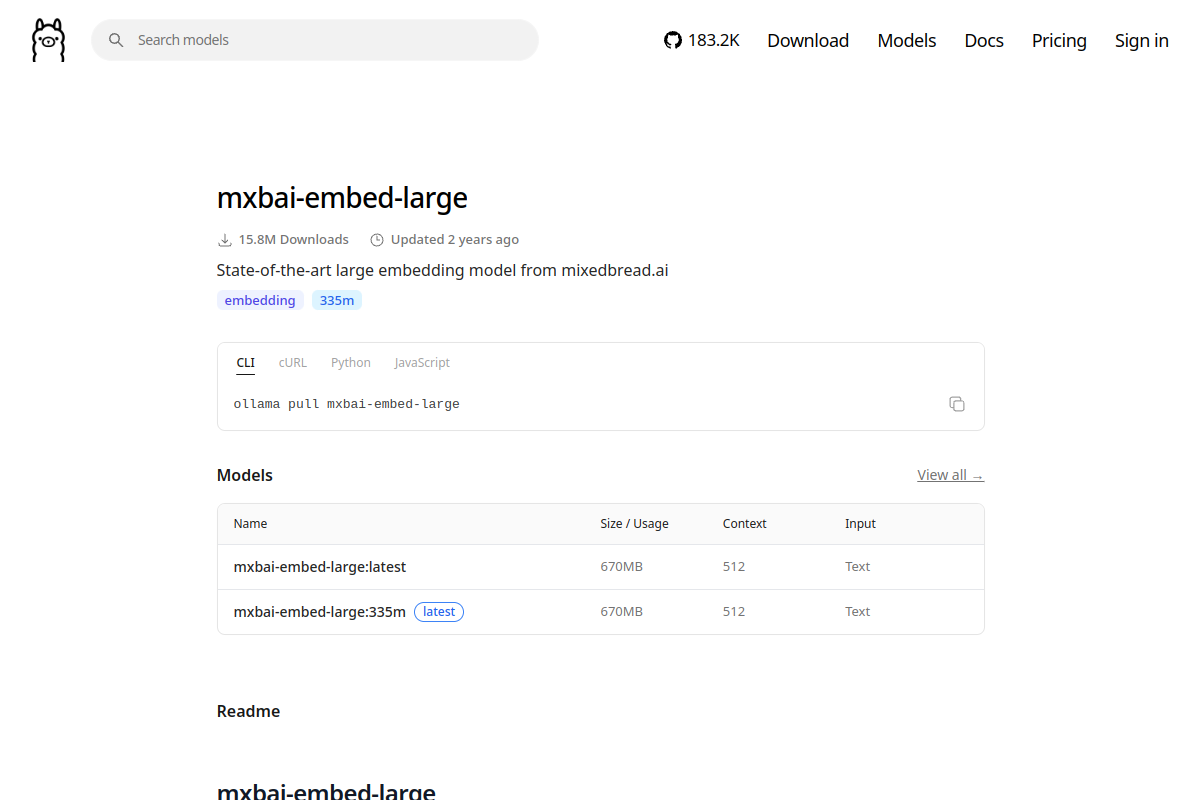Click the Context column header

(745, 524)
